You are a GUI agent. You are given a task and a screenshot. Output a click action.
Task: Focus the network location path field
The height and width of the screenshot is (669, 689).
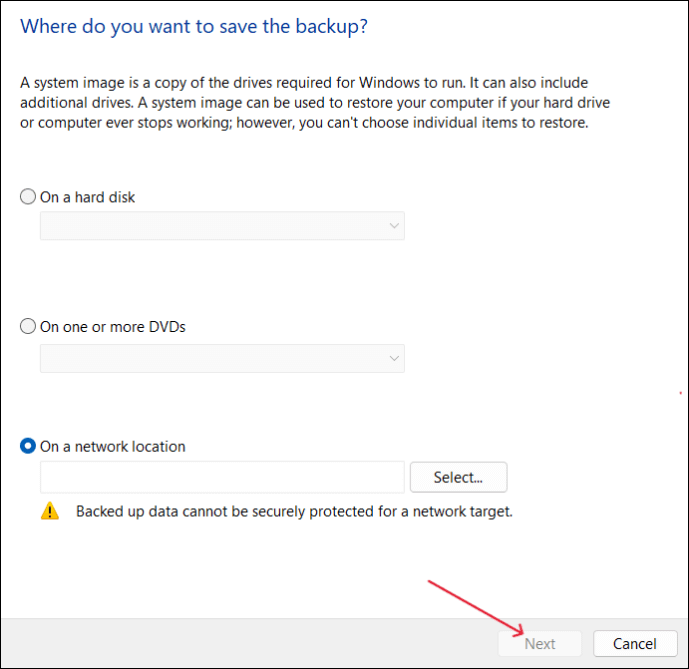click(x=222, y=478)
